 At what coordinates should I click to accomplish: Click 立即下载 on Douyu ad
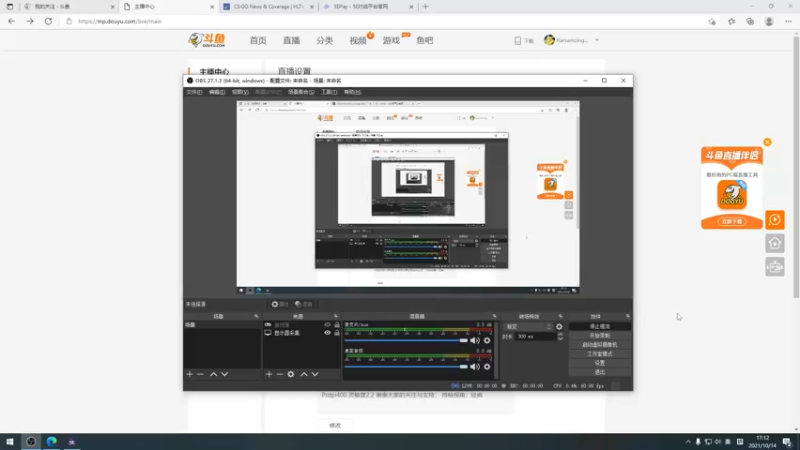[x=732, y=221]
